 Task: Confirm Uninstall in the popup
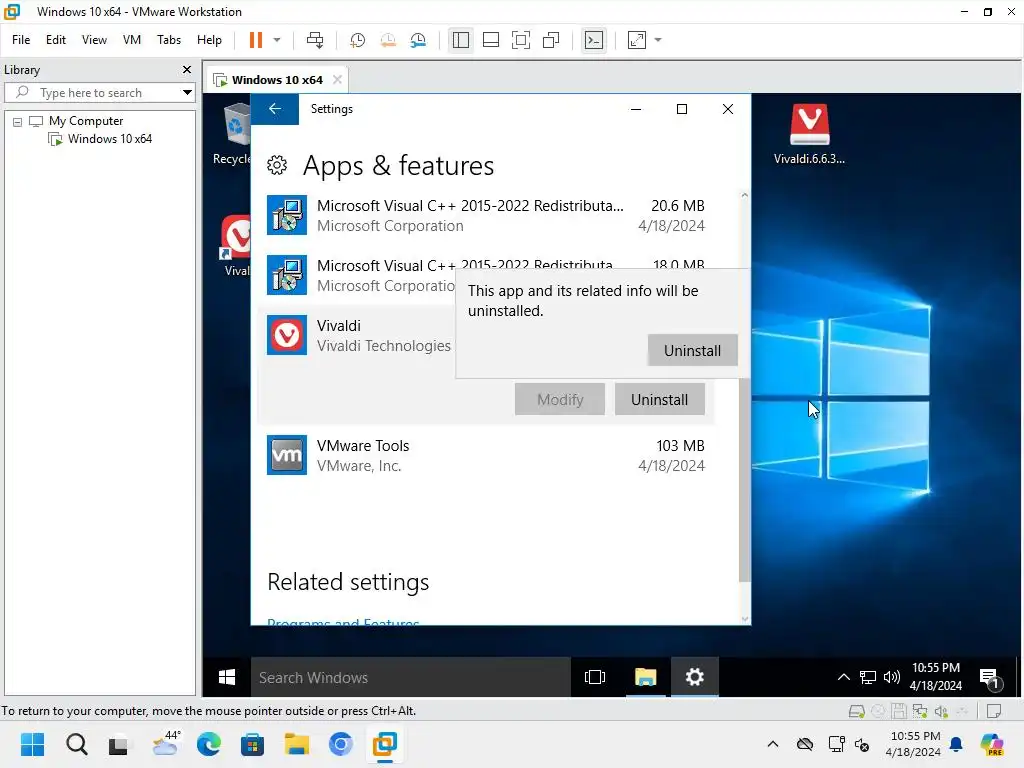(x=692, y=351)
